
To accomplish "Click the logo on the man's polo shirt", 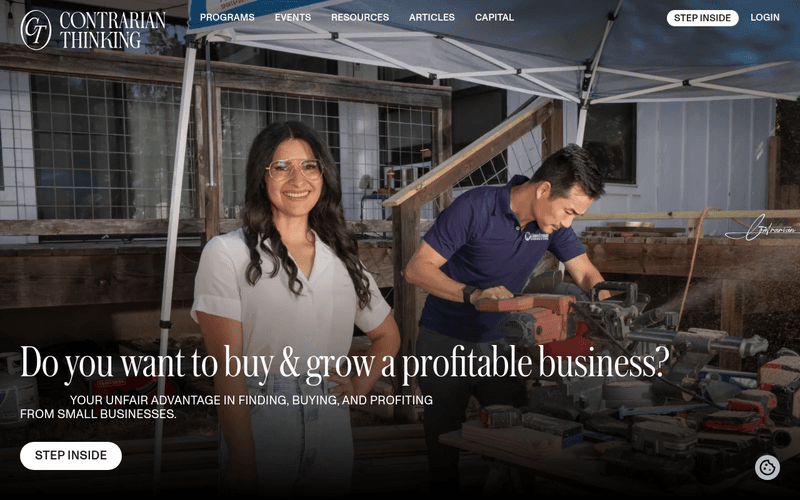I will point(536,236).
